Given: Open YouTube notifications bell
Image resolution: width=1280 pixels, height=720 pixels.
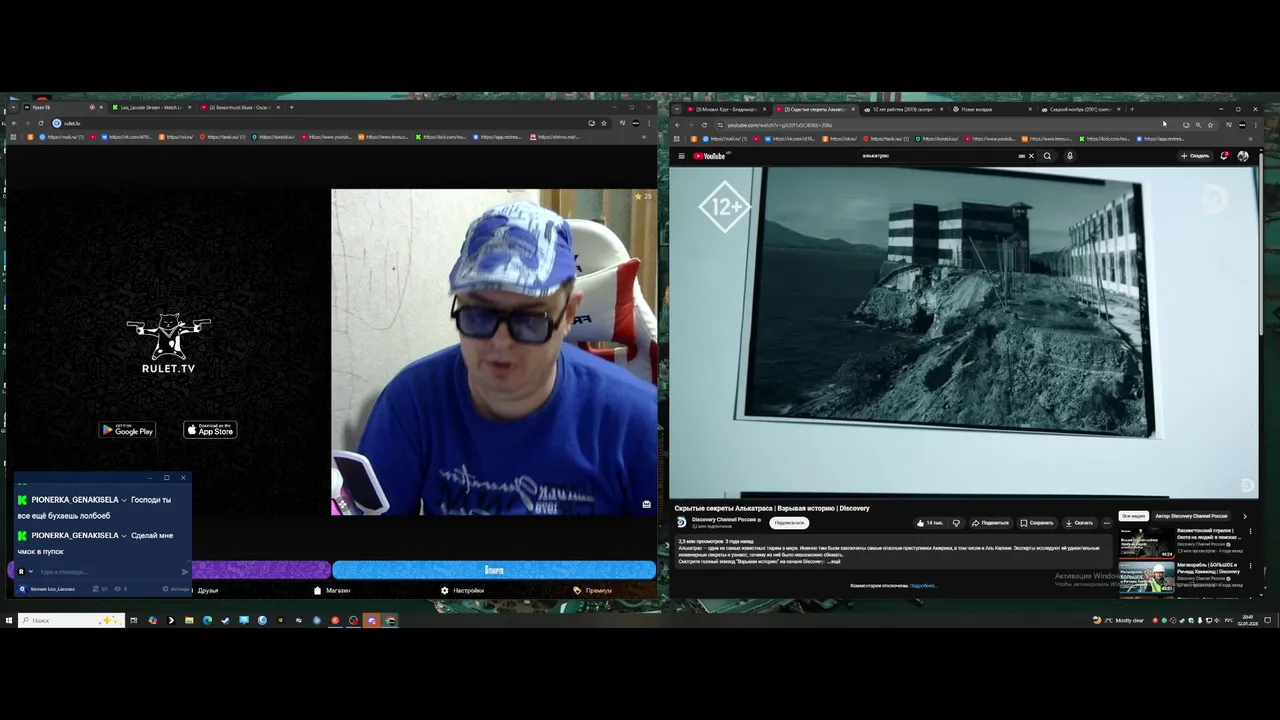Looking at the screenshot, I should pyautogui.click(x=1224, y=156).
